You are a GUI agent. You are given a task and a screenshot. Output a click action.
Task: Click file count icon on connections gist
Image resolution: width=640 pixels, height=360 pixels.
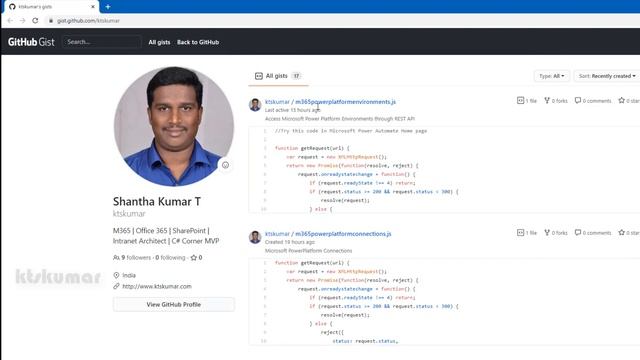tap(520, 233)
